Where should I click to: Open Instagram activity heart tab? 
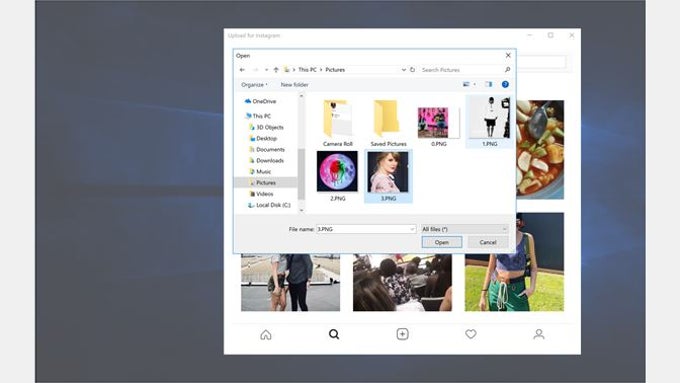point(471,334)
